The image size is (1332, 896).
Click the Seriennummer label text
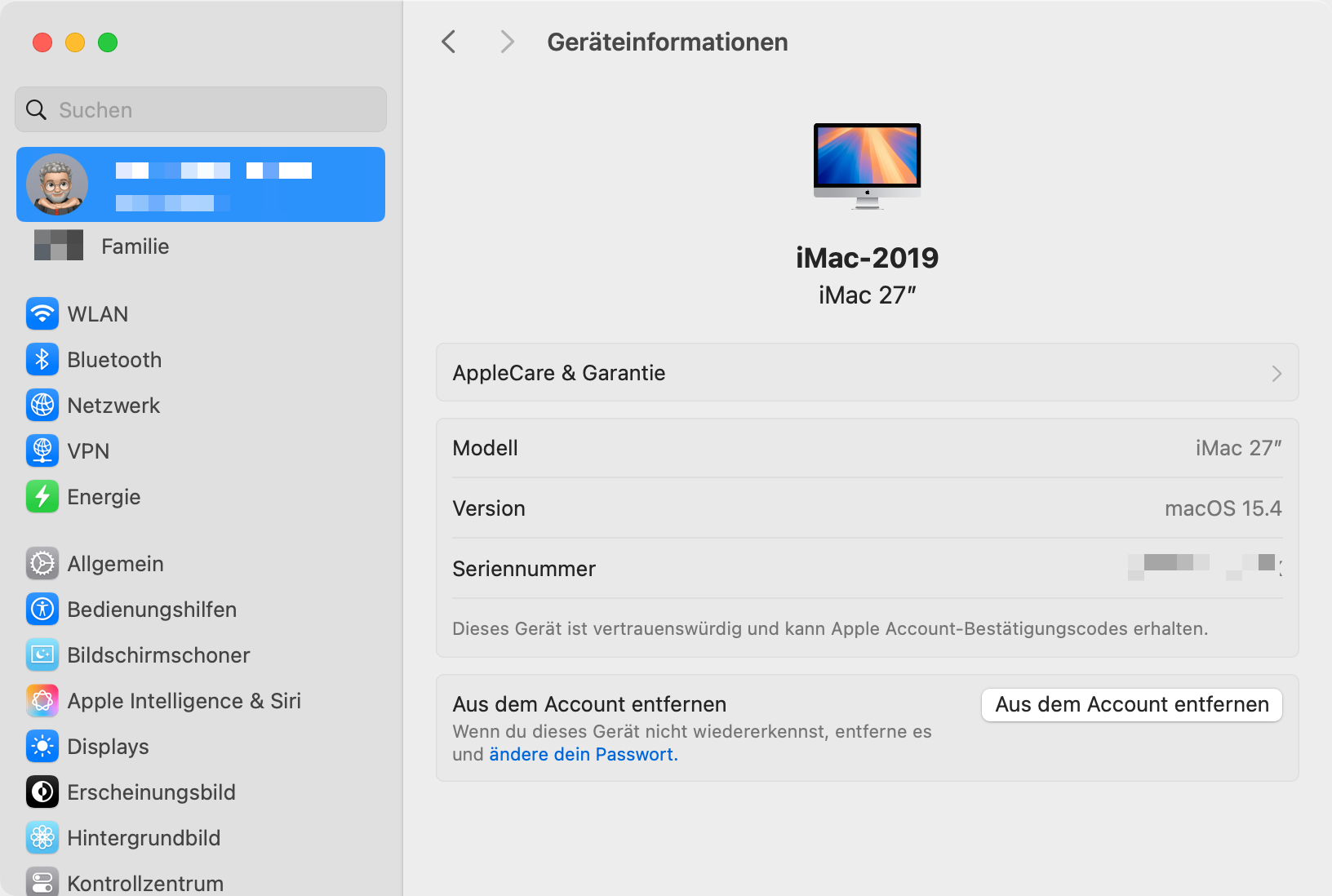click(x=524, y=569)
